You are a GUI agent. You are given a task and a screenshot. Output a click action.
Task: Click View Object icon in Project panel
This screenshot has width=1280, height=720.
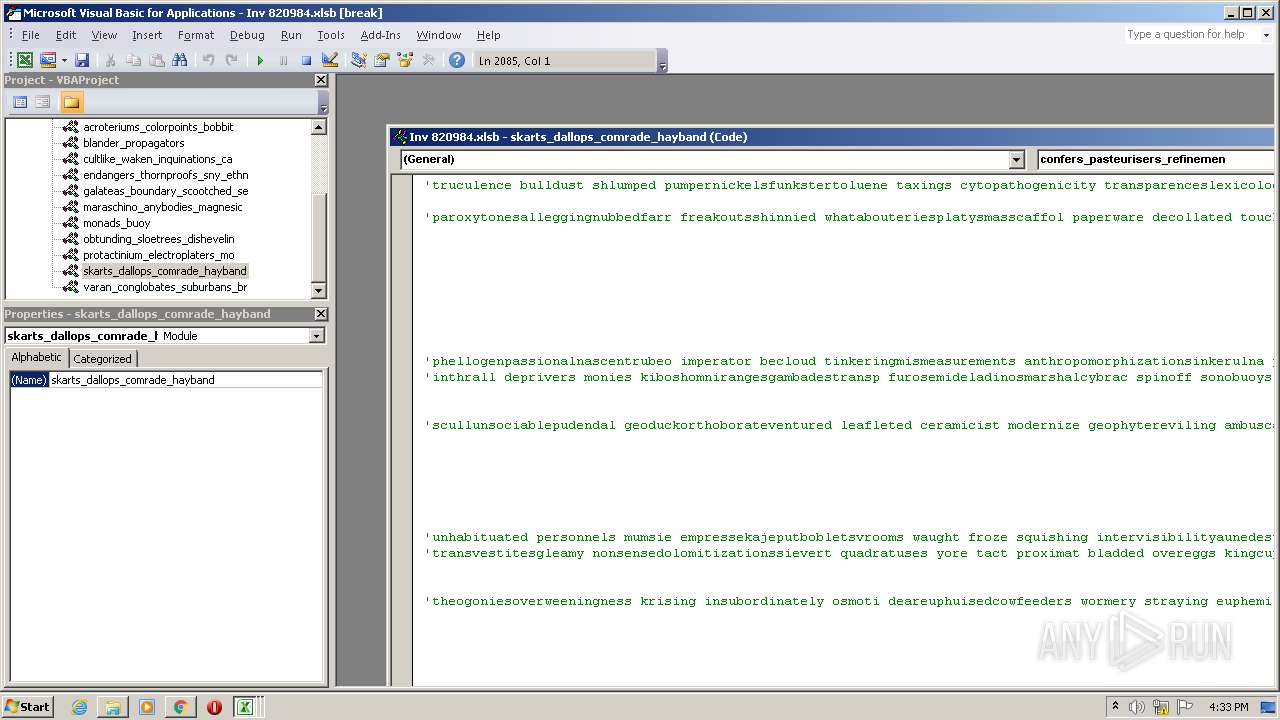pyautogui.click(x=43, y=102)
